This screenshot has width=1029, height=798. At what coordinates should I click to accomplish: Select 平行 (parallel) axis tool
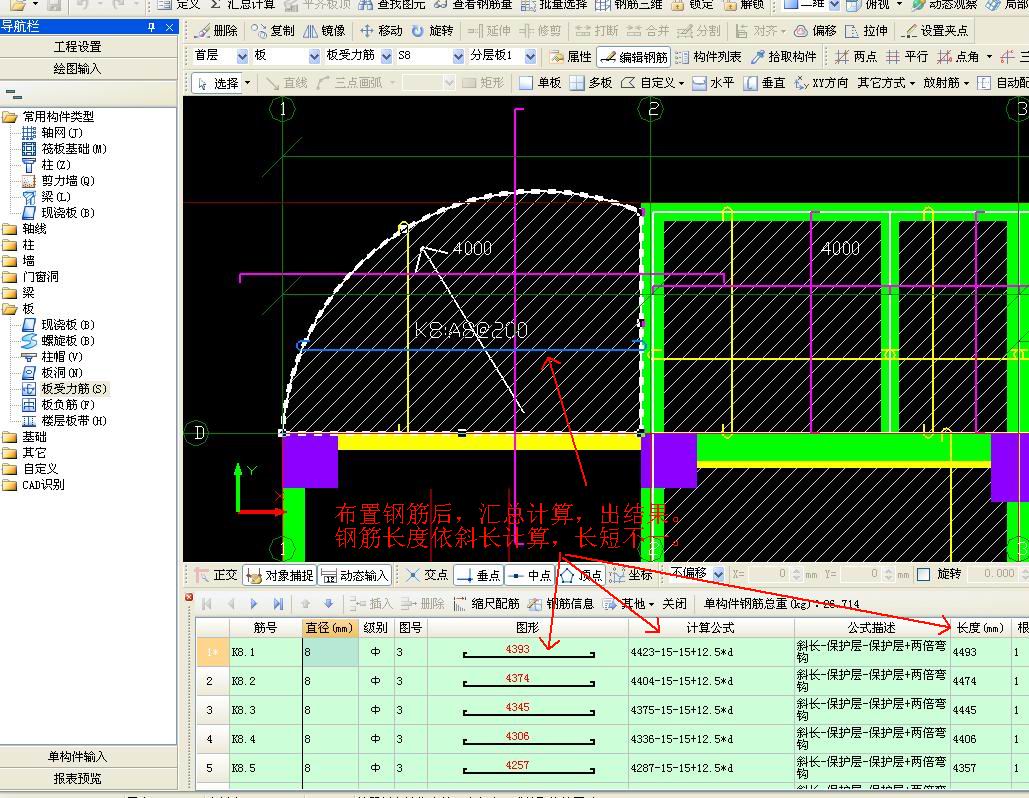[907, 56]
